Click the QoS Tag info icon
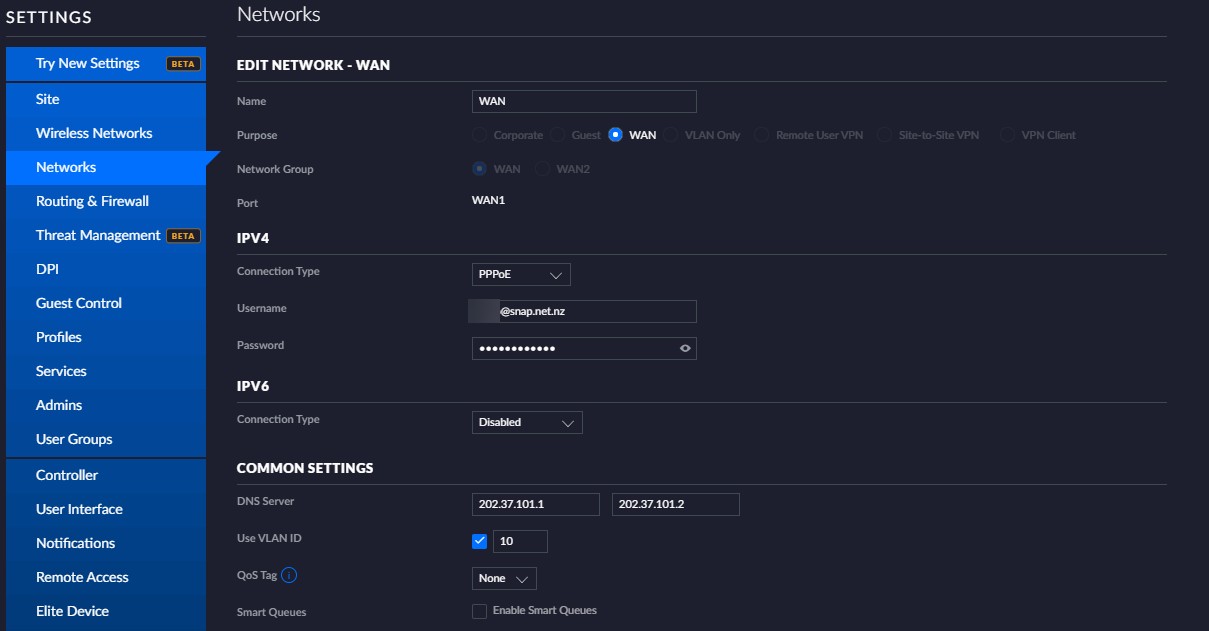 (289, 575)
